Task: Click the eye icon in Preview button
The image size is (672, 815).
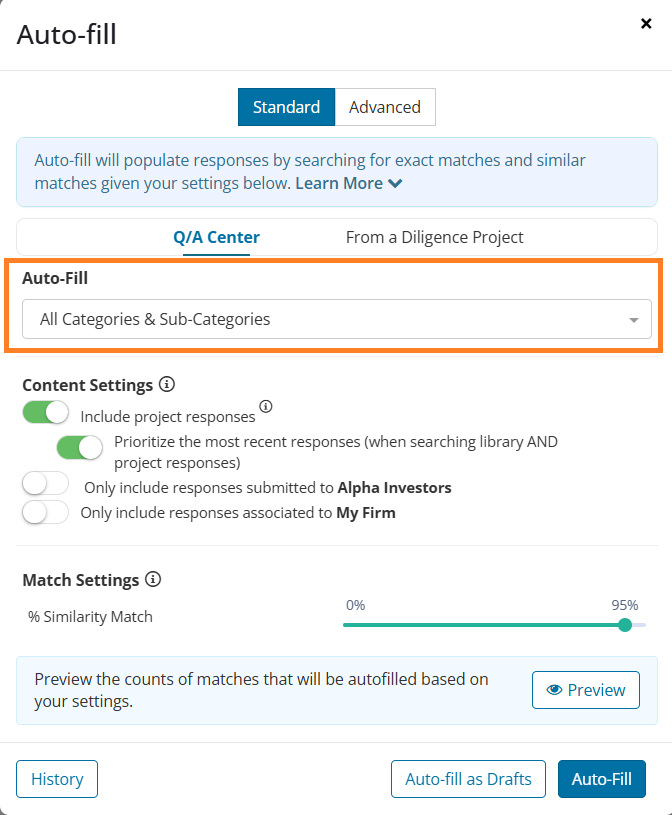Action: tap(554, 690)
